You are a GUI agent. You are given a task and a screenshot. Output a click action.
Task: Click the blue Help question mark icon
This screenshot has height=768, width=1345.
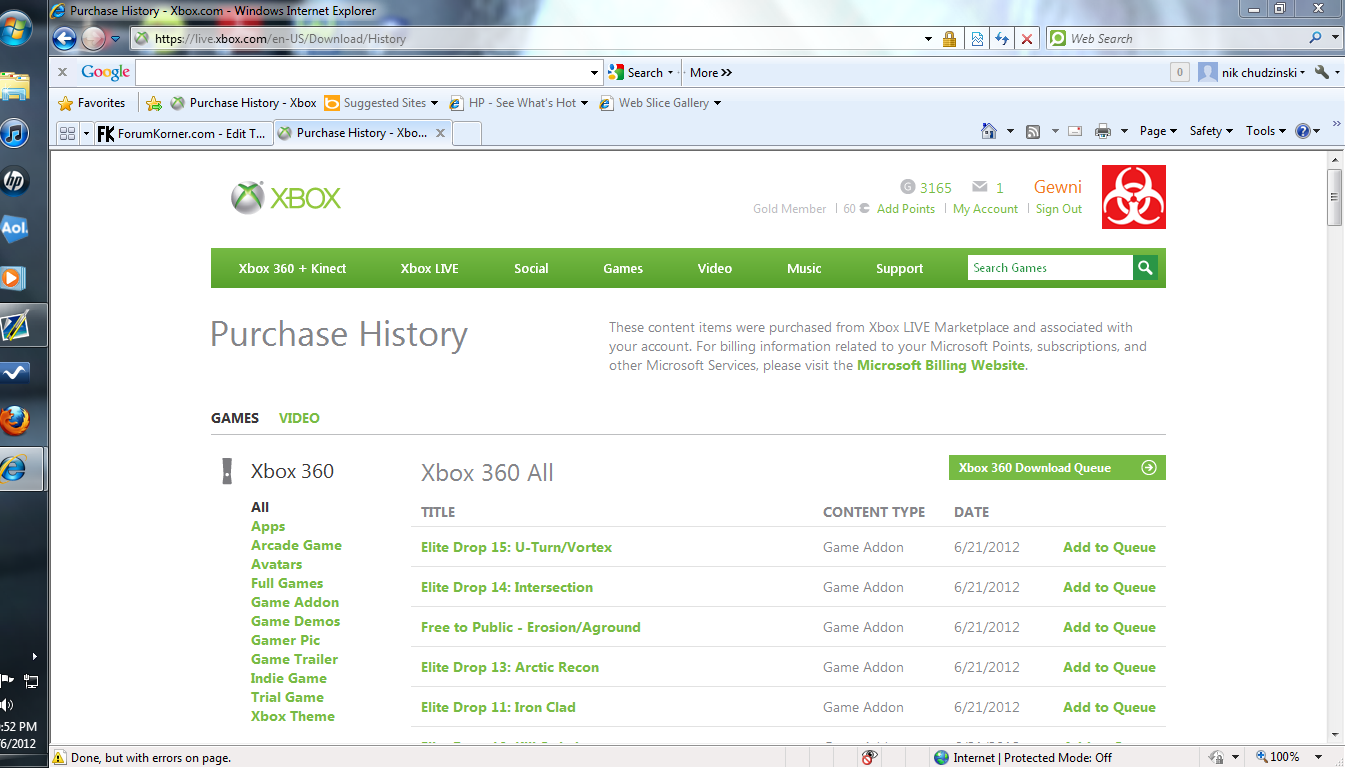click(x=1303, y=131)
